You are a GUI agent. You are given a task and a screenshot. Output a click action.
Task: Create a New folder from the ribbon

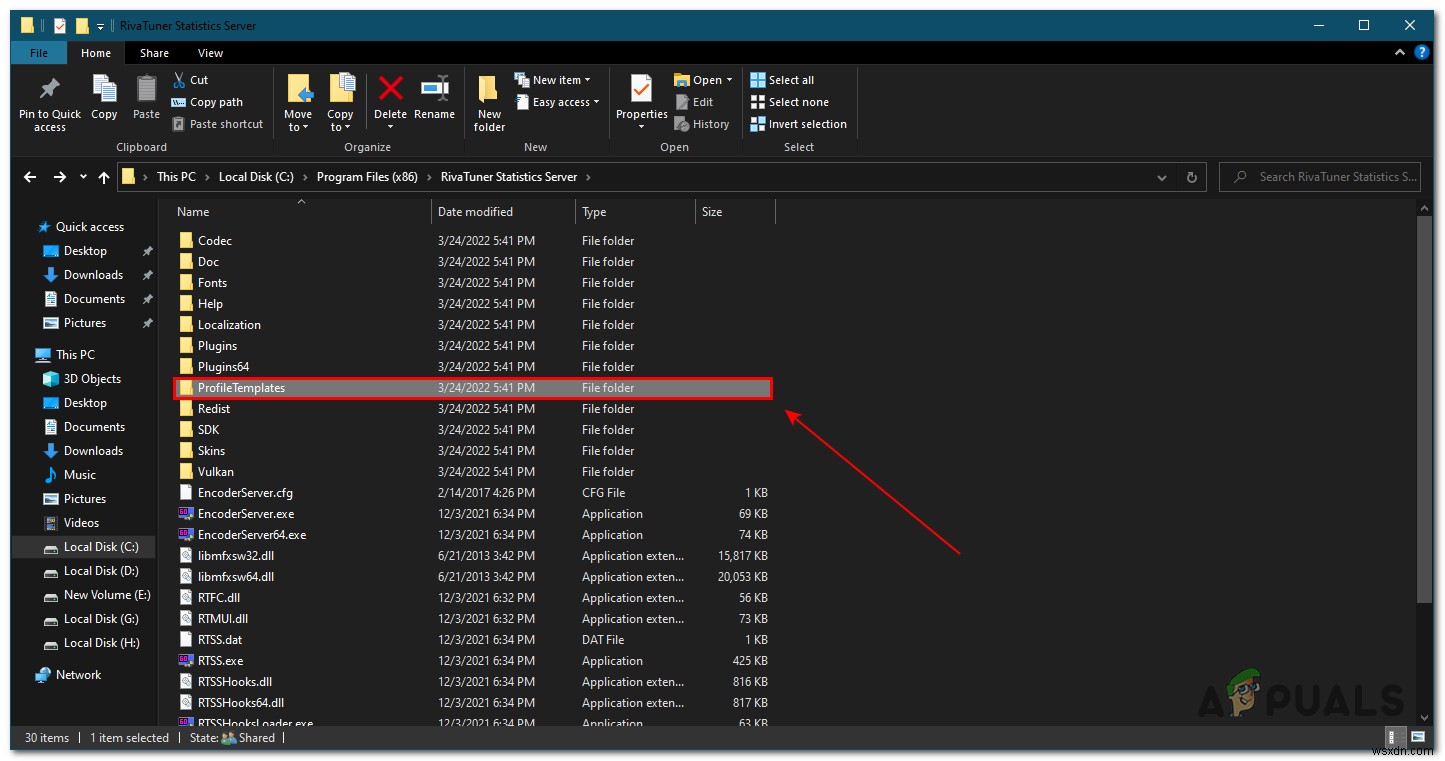tap(489, 102)
